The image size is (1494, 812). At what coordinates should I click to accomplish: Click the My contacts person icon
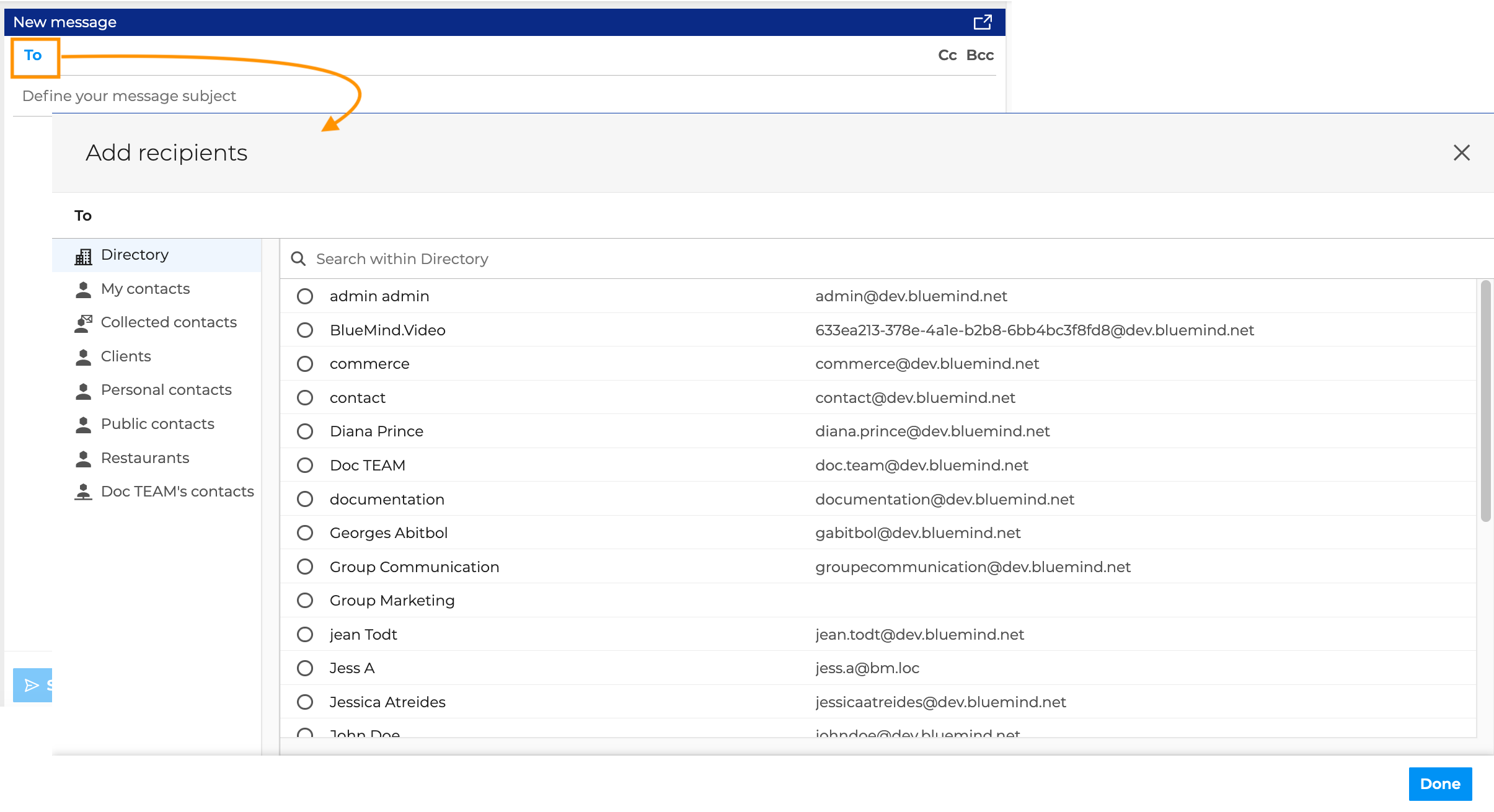click(x=83, y=289)
